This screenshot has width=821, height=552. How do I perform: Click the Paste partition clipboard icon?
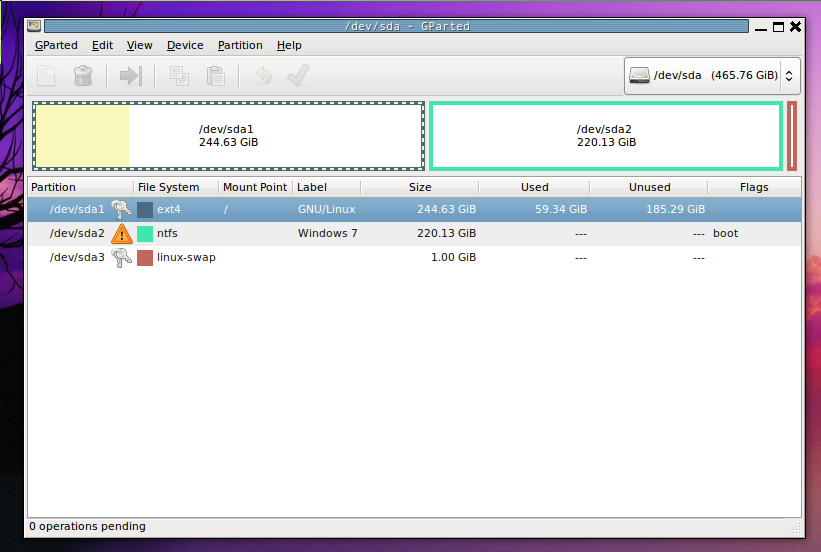(216, 76)
